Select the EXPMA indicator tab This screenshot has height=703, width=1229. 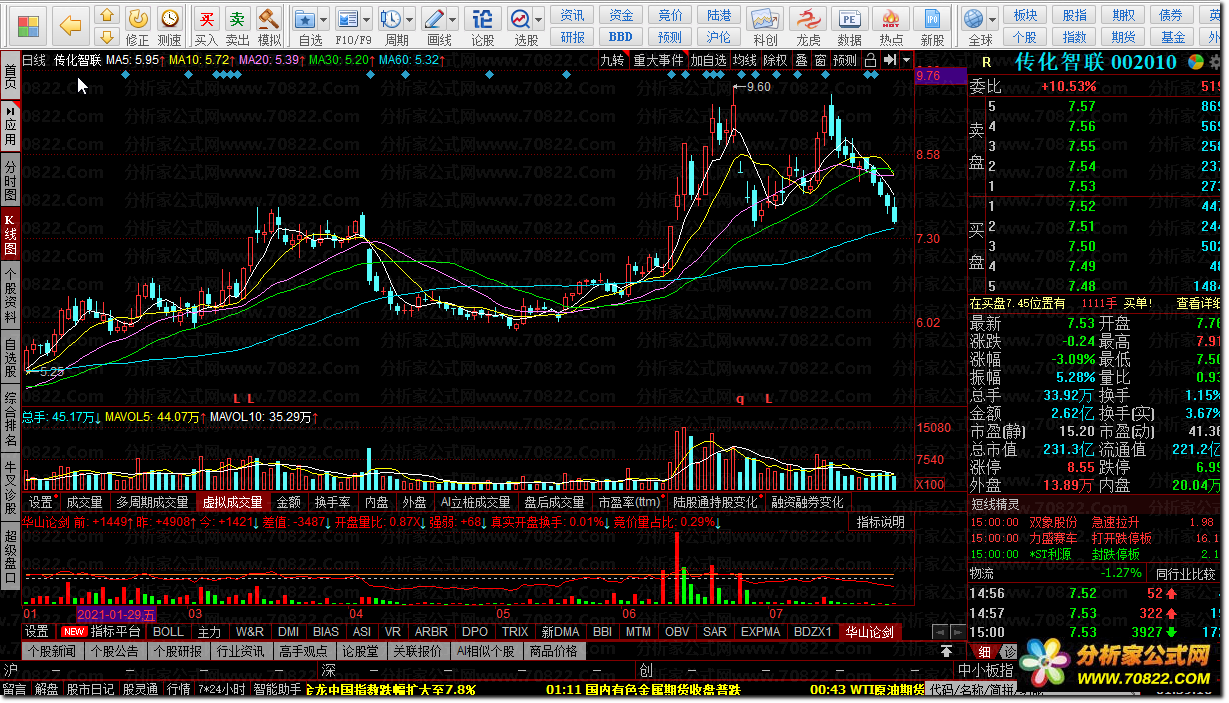coord(761,632)
